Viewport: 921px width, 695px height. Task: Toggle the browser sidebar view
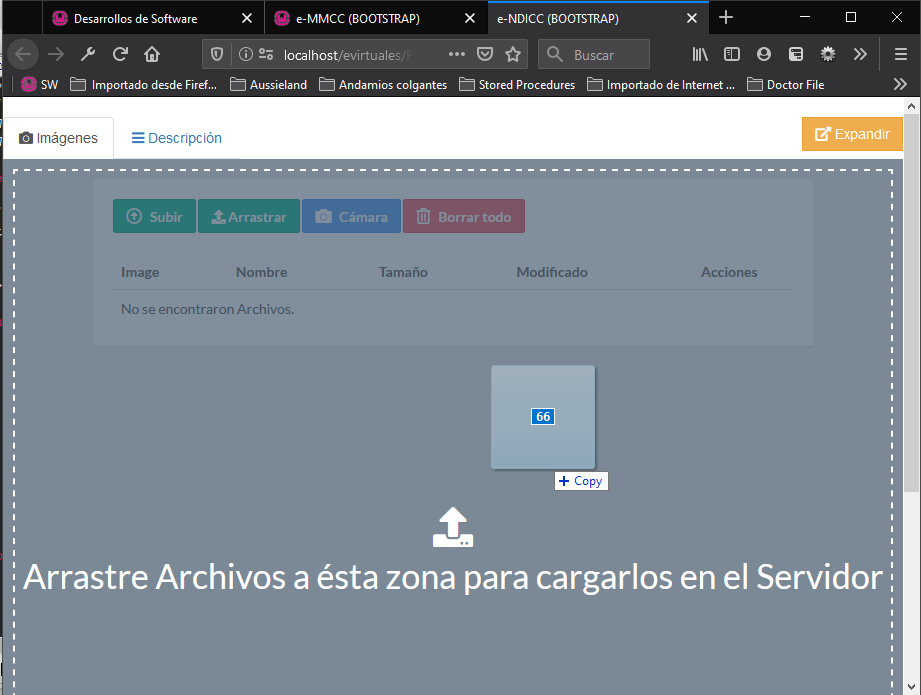(x=732, y=54)
